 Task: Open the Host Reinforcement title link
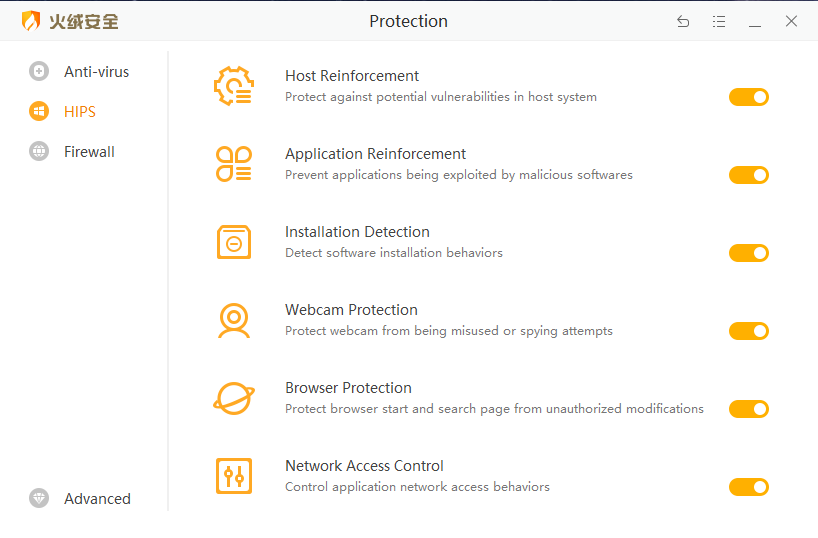tap(352, 76)
